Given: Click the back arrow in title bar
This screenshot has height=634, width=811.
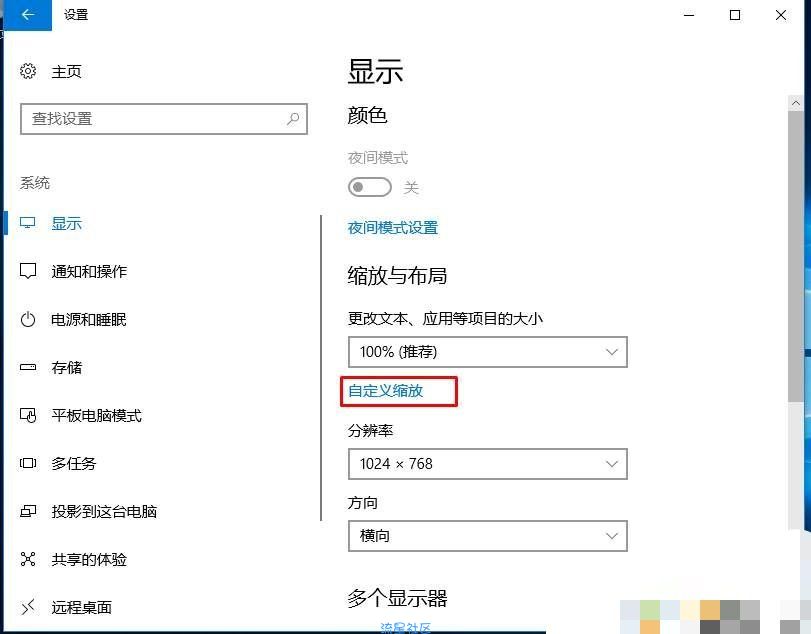Looking at the screenshot, I should tap(27, 15).
